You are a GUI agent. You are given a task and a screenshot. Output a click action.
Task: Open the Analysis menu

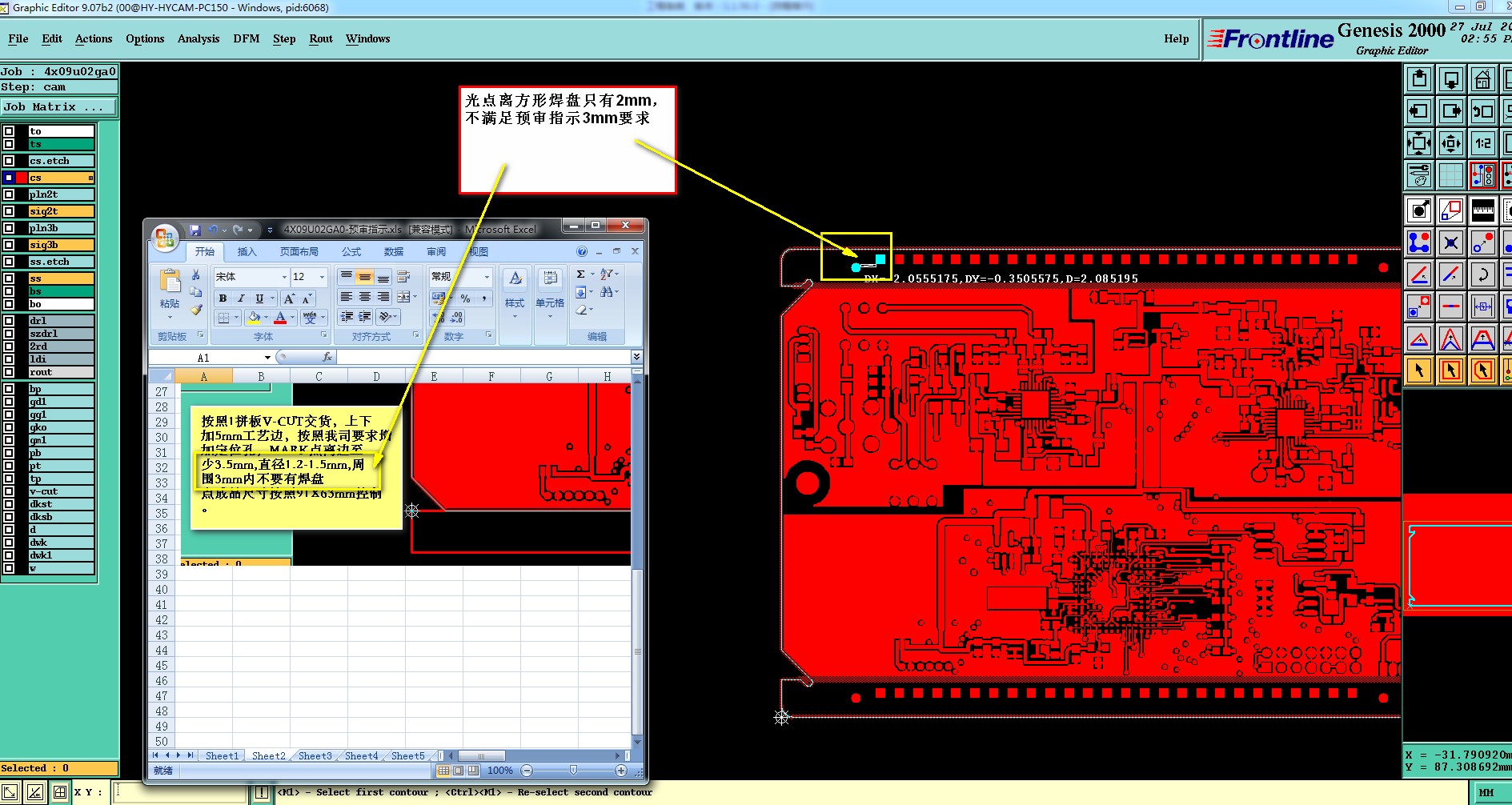[199, 38]
